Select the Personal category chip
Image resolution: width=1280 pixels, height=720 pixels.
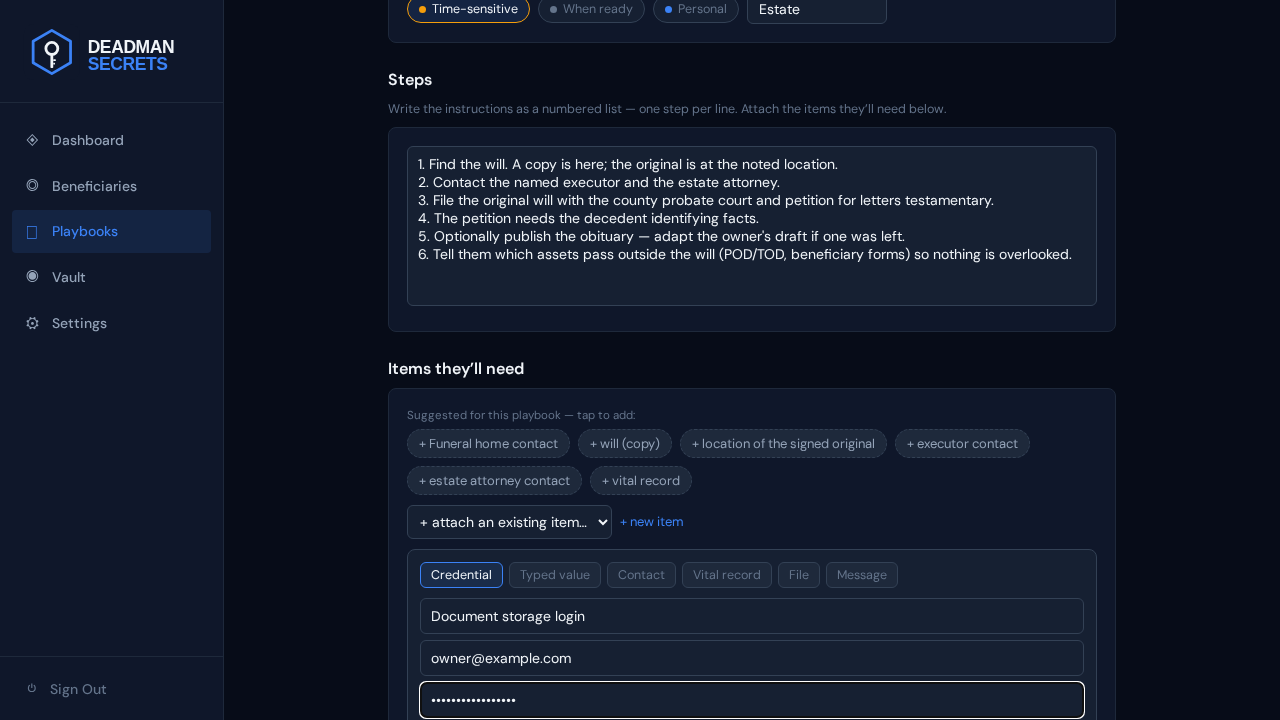(695, 9)
